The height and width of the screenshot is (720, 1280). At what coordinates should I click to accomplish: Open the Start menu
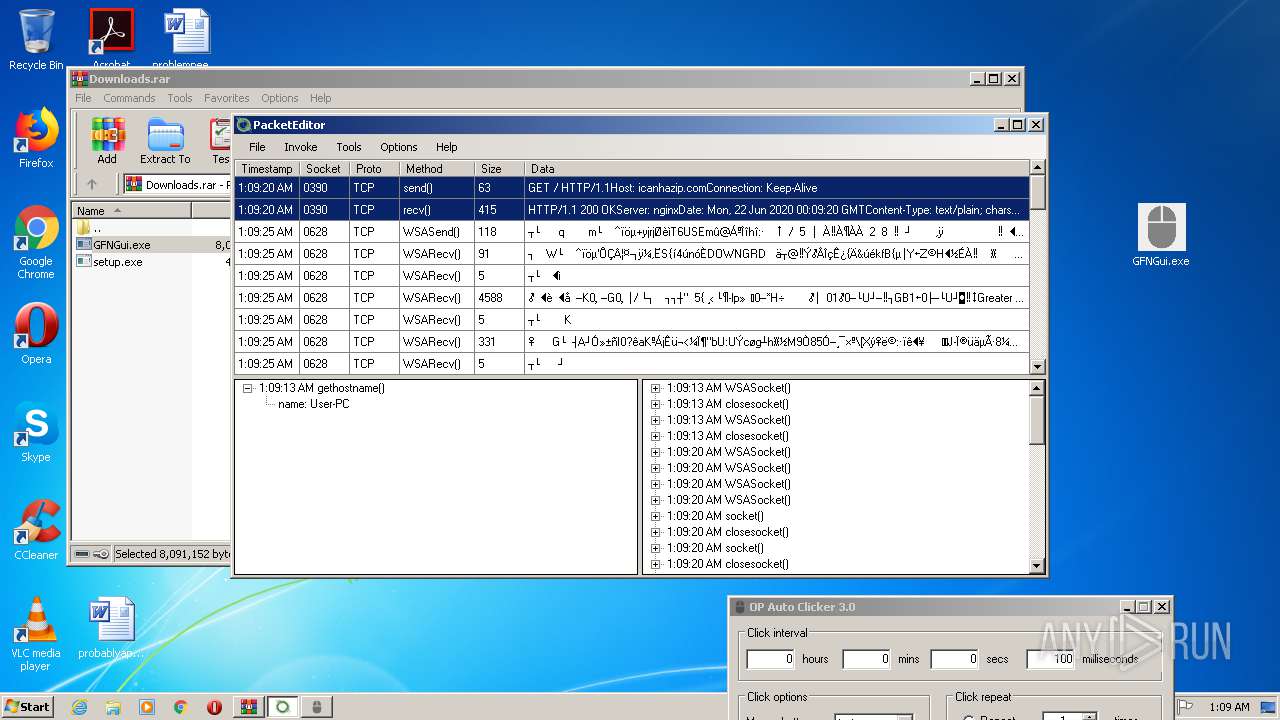pos(28,707)
